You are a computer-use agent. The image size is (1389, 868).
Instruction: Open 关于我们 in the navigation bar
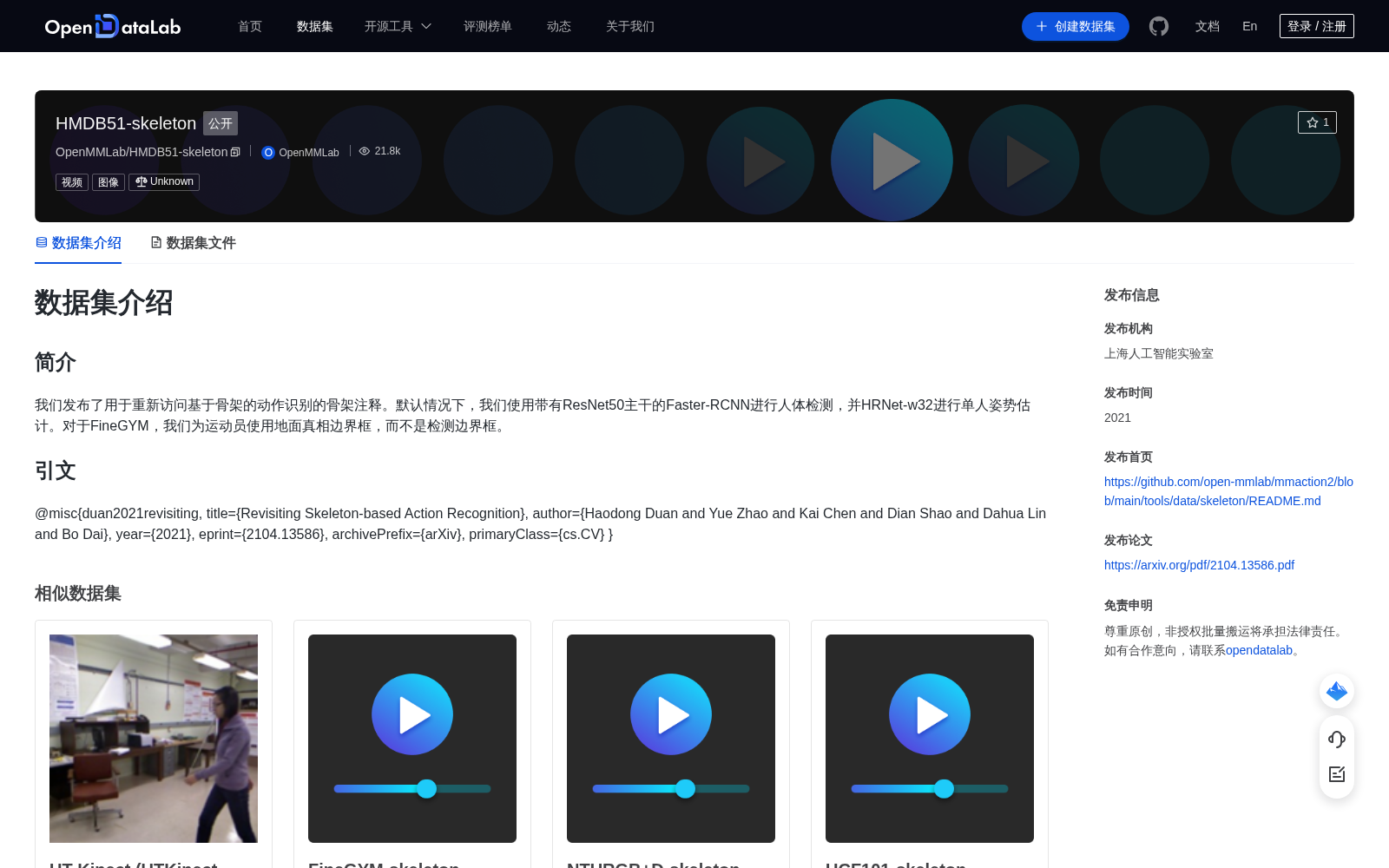[x=630, y=26]
